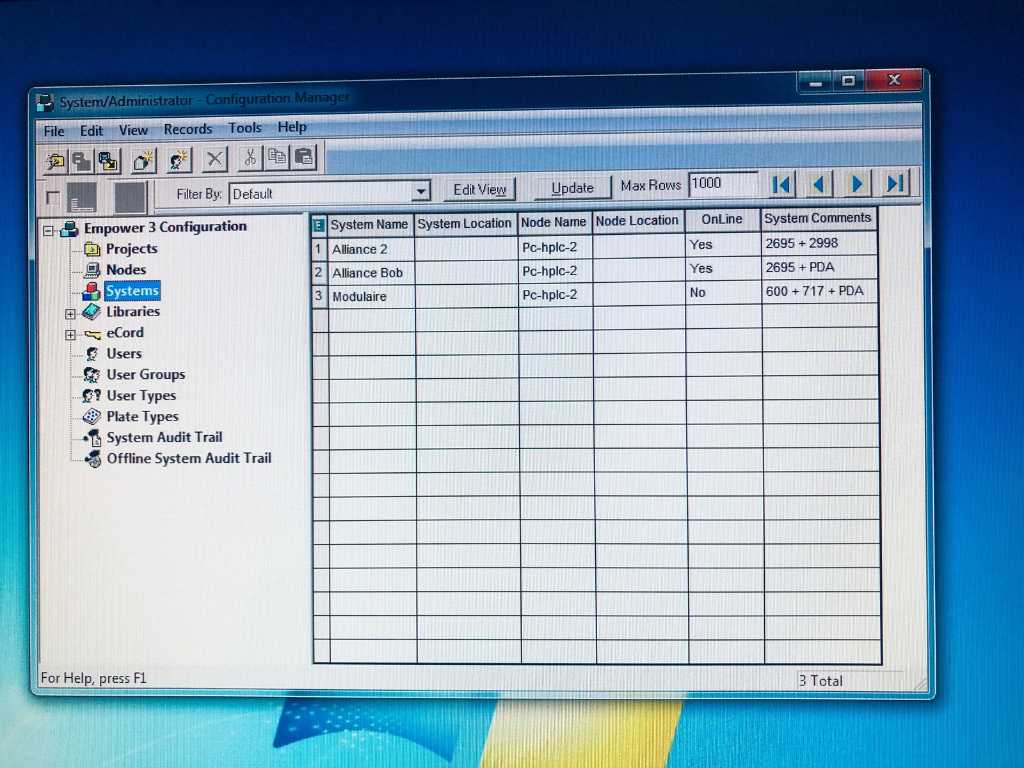Click the grayed Backup Project toolbar icon
This screenshot has width=1024, height=768.
click(x=82, y=161)
